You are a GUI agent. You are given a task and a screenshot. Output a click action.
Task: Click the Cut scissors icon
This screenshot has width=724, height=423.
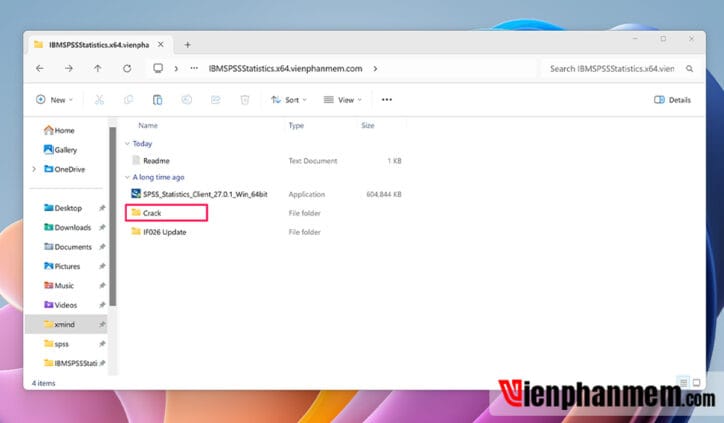99,100
